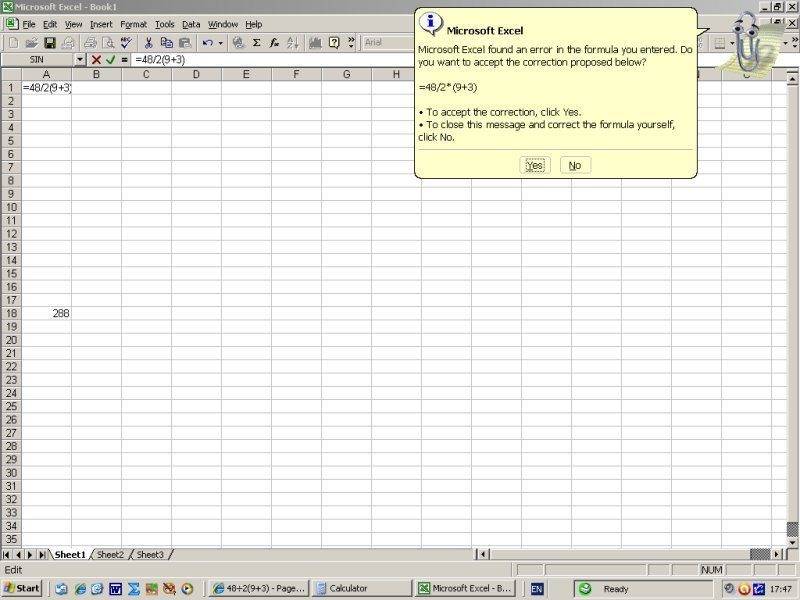Screen dimensions: 800x600
Task: Switch to the Sheet3 tab
Action: [x=150, y=555]
